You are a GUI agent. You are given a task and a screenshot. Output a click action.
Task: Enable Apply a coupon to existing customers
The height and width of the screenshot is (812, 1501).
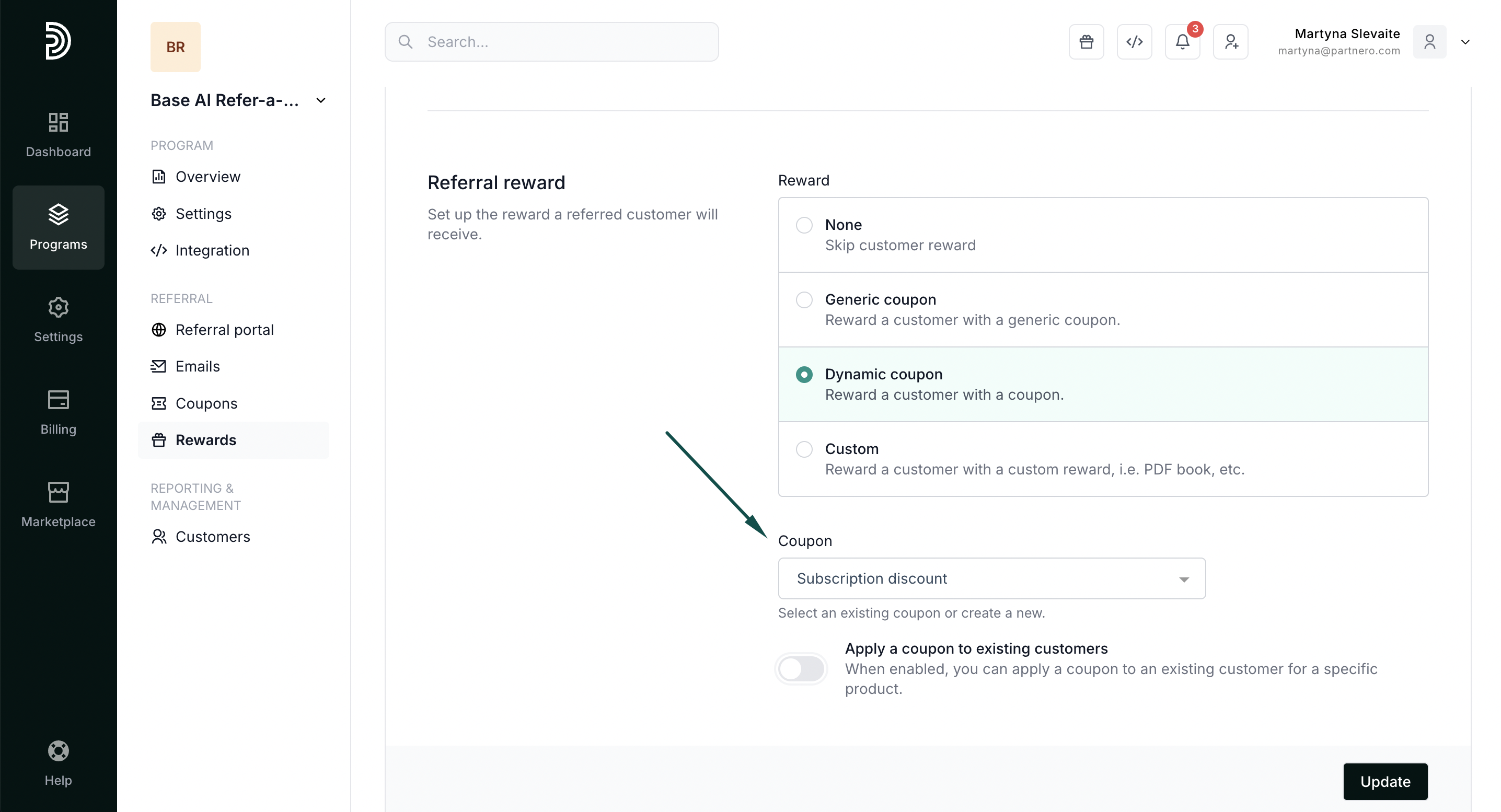tap(802, 669)
